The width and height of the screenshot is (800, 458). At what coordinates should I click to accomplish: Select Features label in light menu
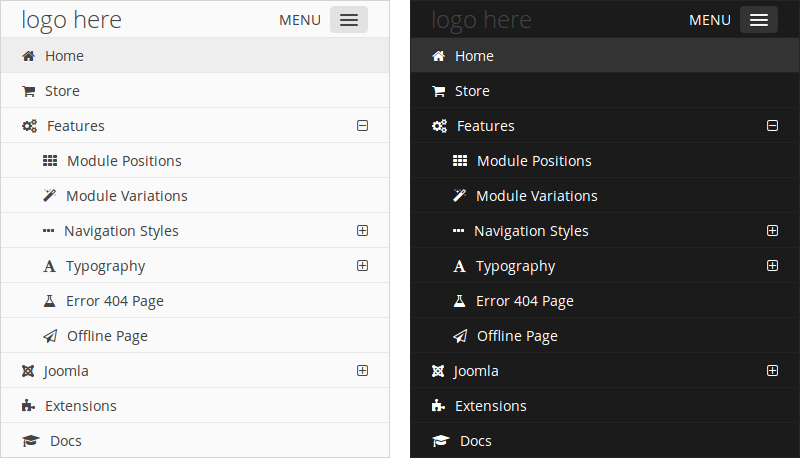[76, 126]
